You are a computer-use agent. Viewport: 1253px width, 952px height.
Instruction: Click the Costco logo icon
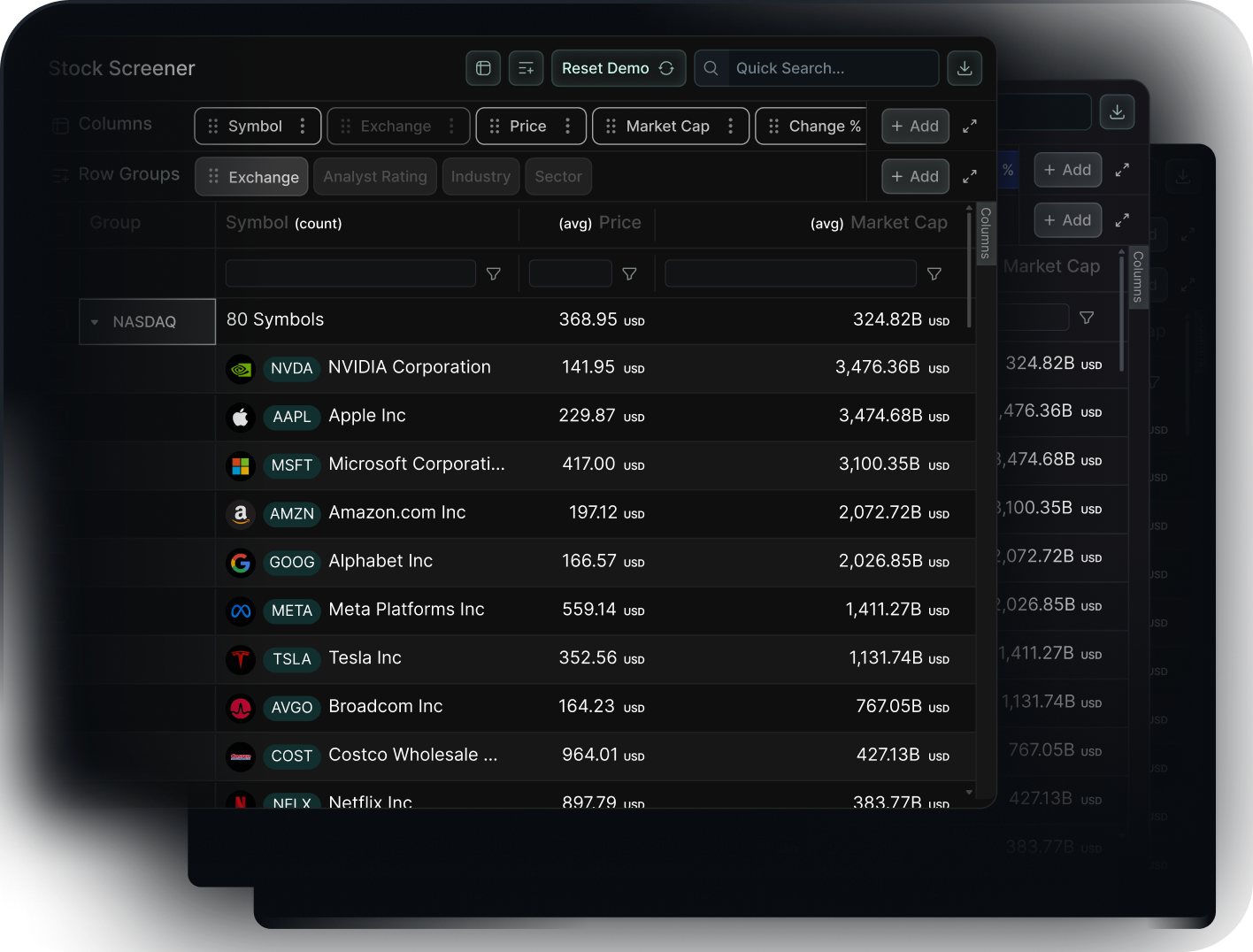point(241,756)
